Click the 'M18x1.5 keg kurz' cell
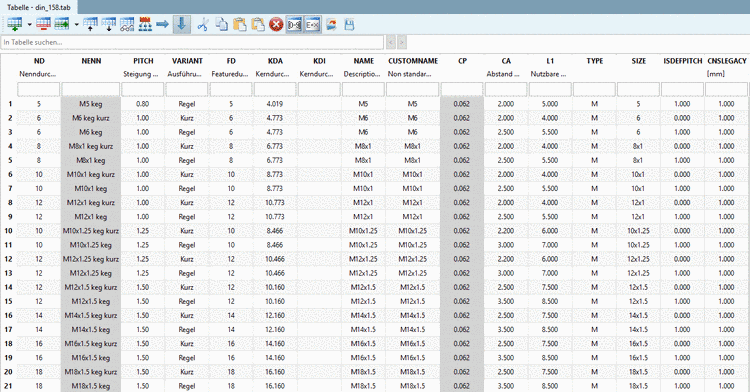 point(91,372)
